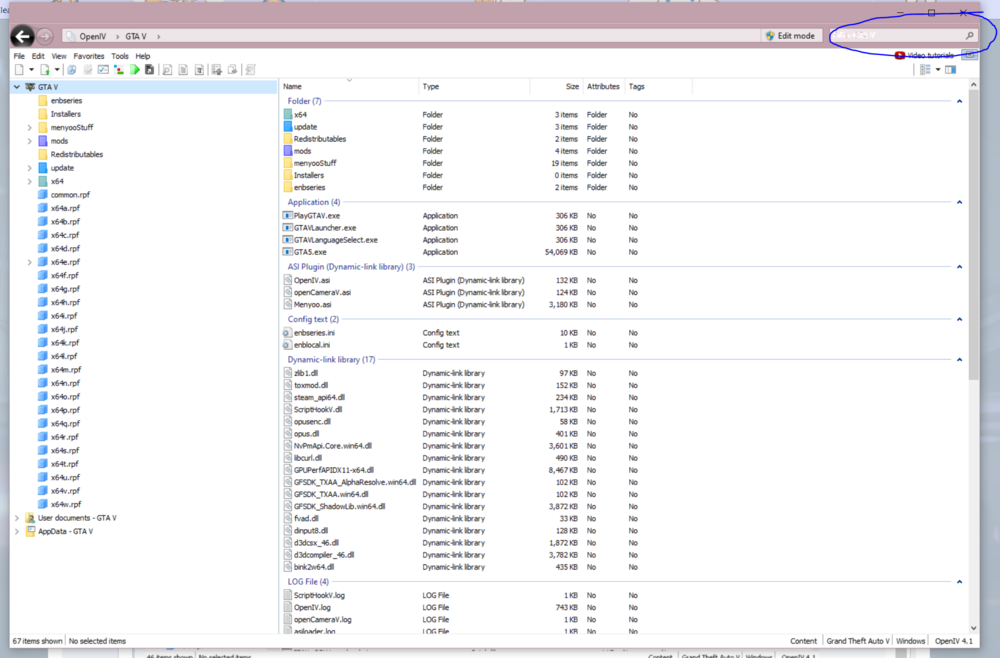Click the ASI Manager toolbar icon

click(102, 69)
